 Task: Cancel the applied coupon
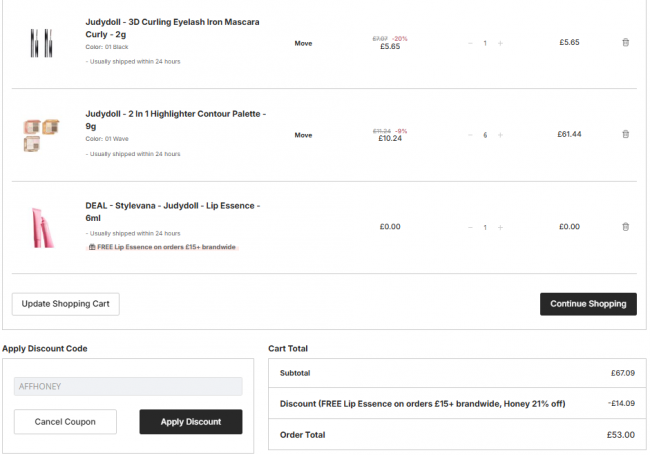click(x=65, y=422)
